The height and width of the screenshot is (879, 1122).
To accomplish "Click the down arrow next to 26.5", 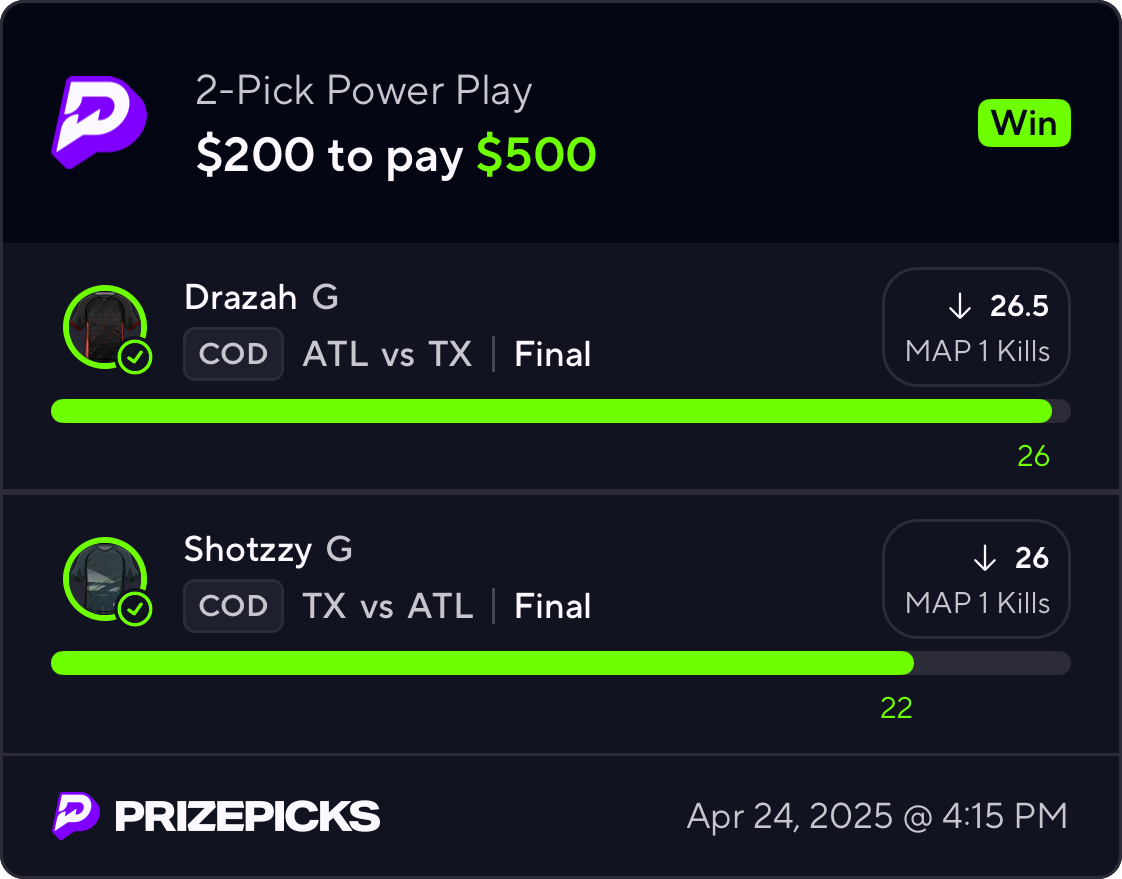I will point(960,306).
